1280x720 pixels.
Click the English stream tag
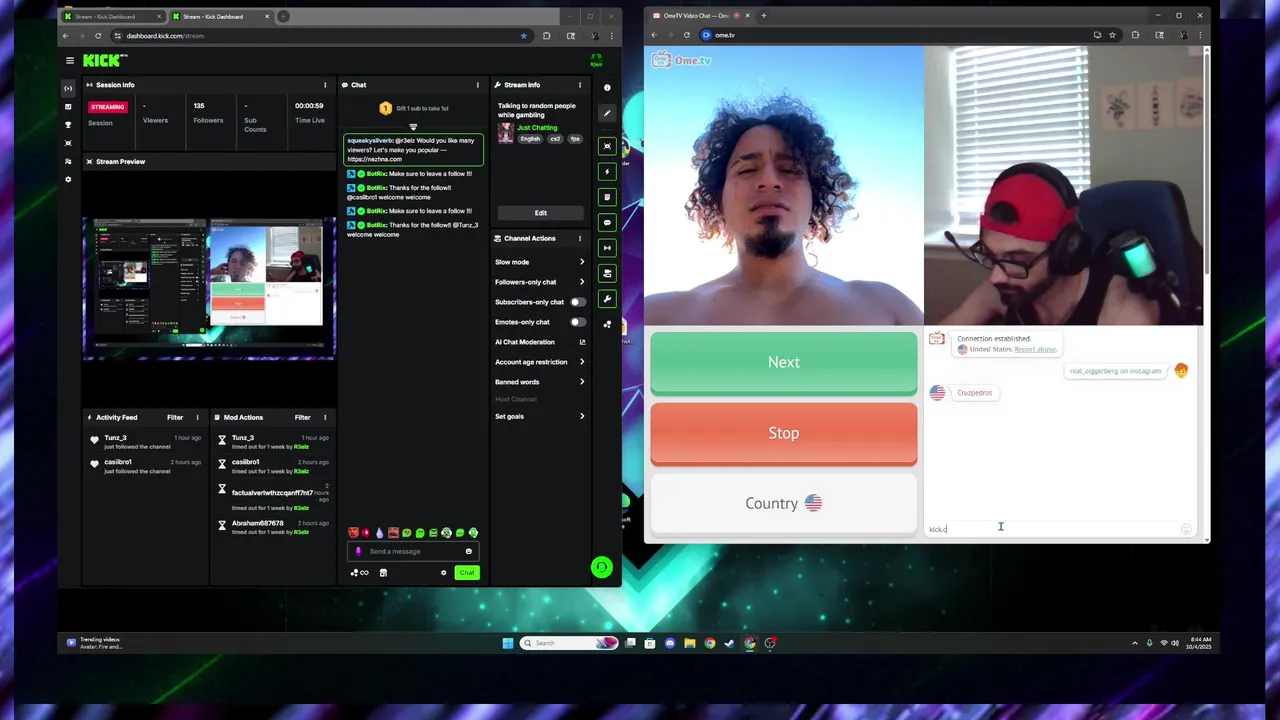(x=530, y=139)
